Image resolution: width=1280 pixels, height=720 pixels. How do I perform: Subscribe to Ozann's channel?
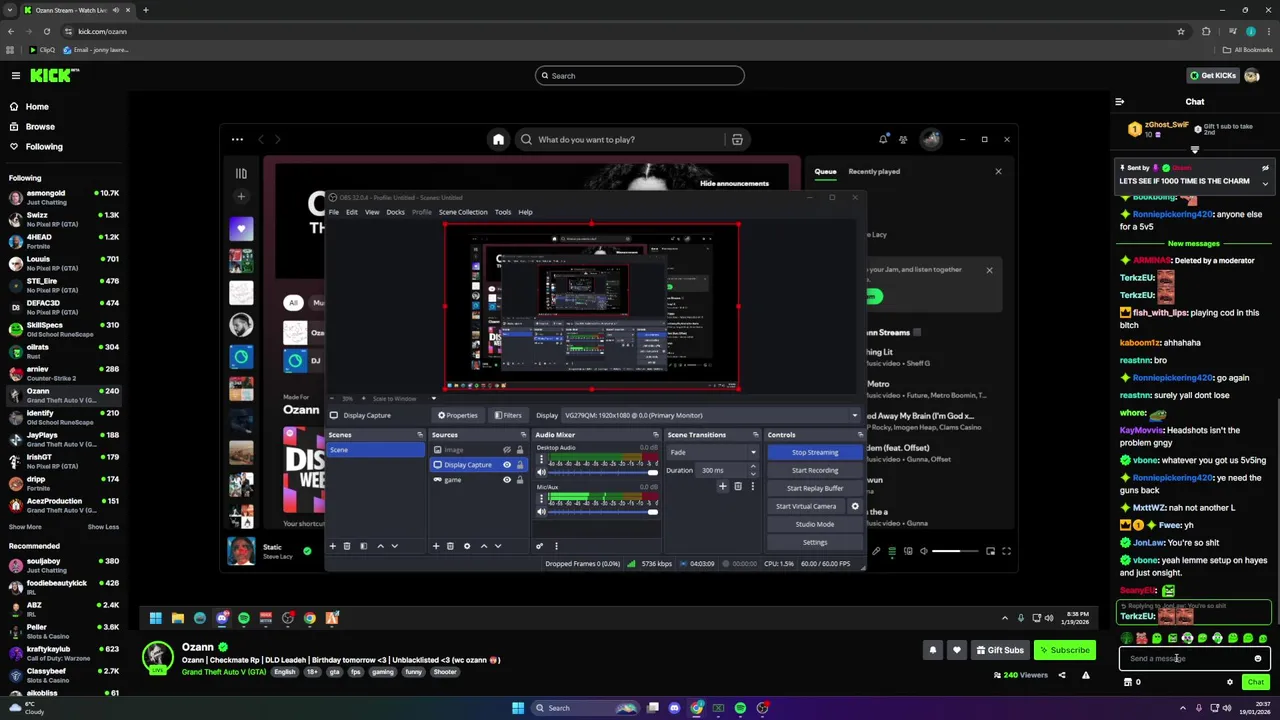click(1064, 650)
